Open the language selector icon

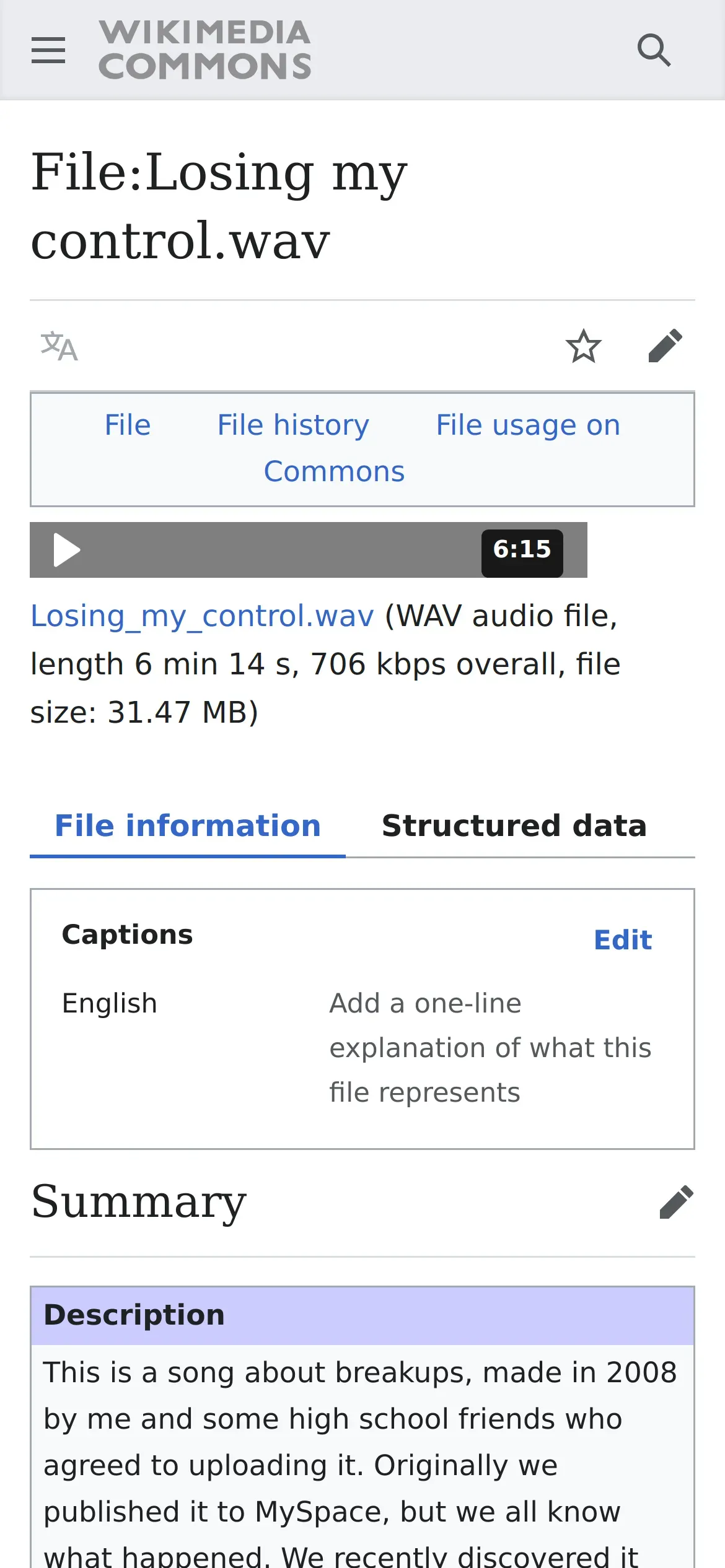(x=59, y=346)
